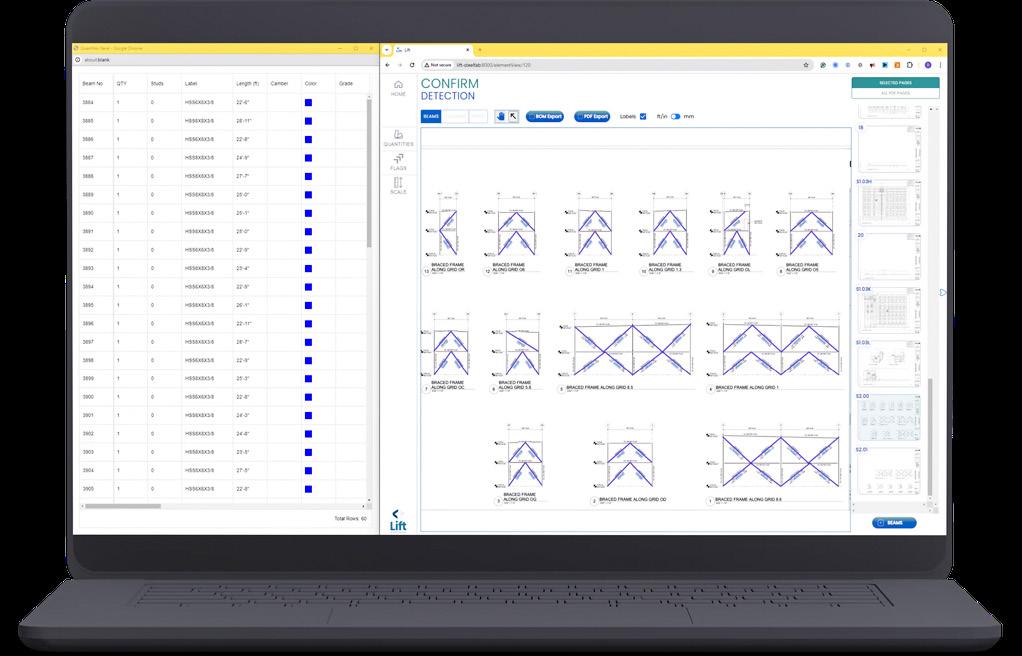Open page thumbnail S1.03L
Screen dimensions: 1022x656
[x=888, y=364]
